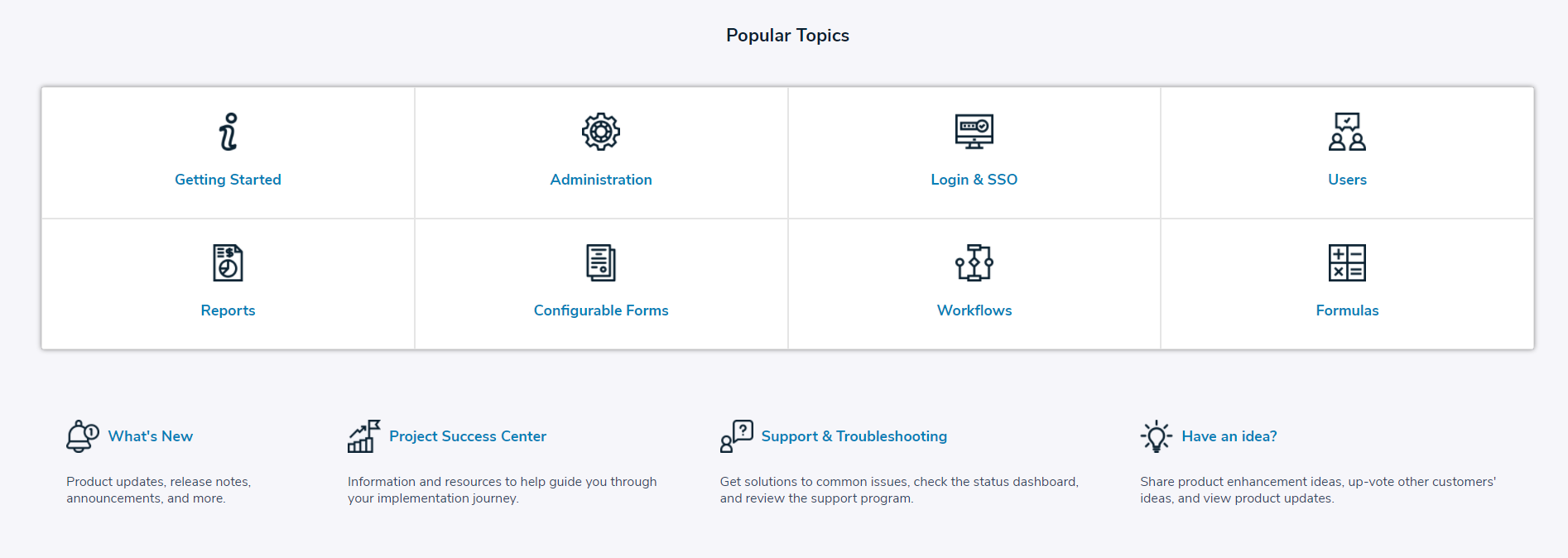Click the Project Success Center chart icon
Image resolution: width=1568 pixels, height=558 pixels.
[364, 435]
